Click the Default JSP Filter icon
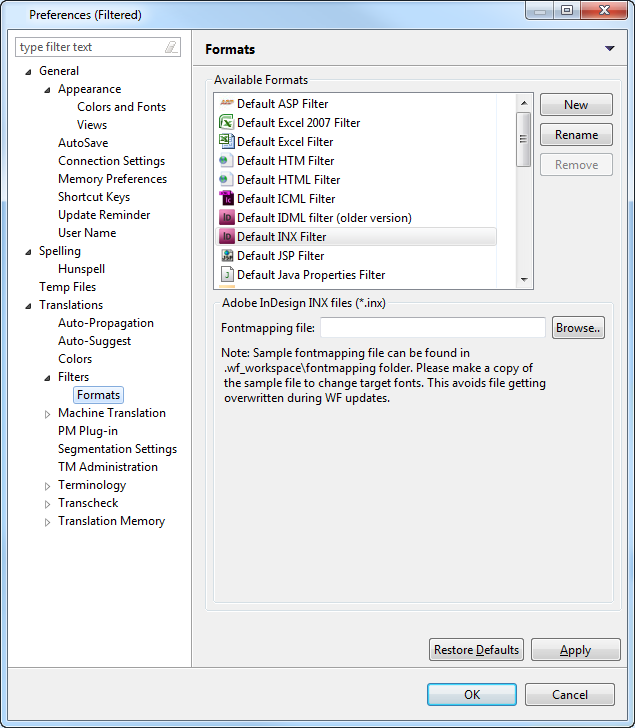Image resolution: width=635 pixels, height=728 pixels. pyautogui.click(x=227, y=256)
